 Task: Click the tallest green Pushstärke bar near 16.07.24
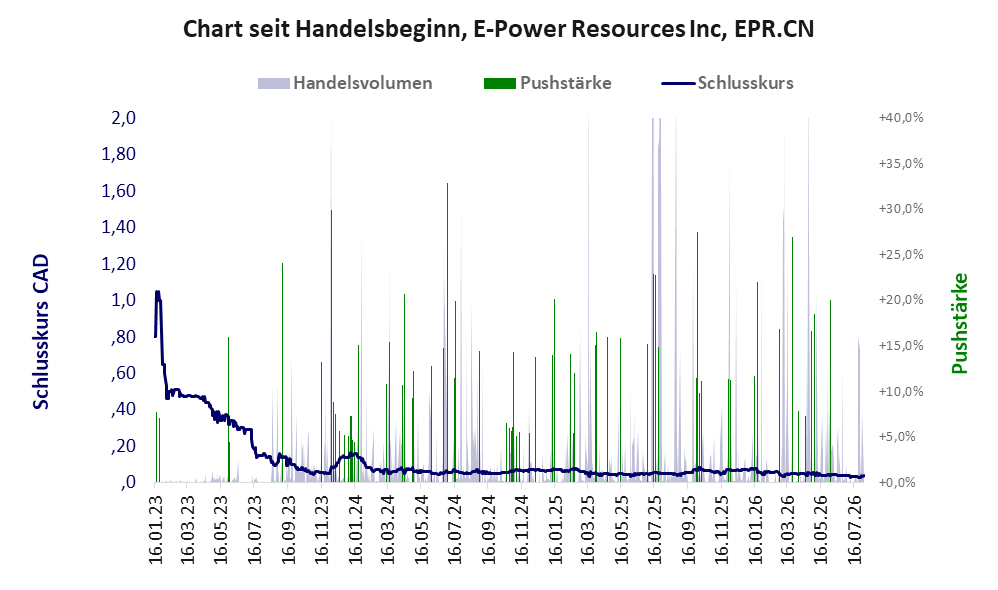click(447, 332)
